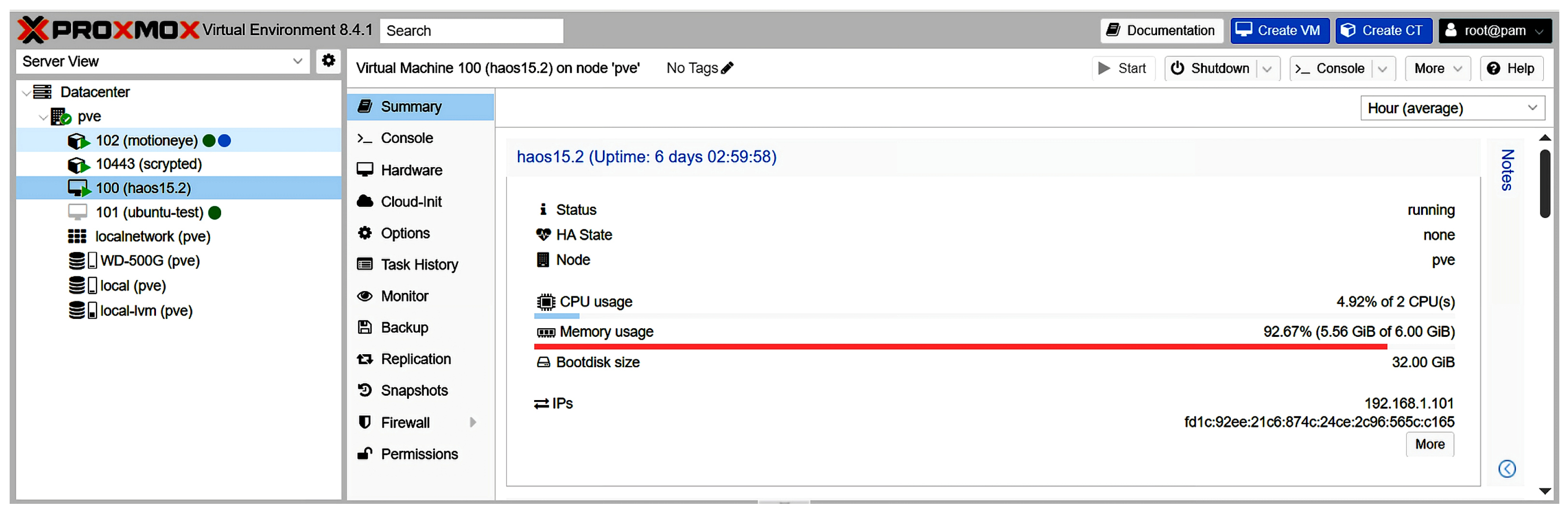This screenshot has height=513, width=1568.
Task: Click the Bootdisk size drive icon
Action: coord(543,363)
